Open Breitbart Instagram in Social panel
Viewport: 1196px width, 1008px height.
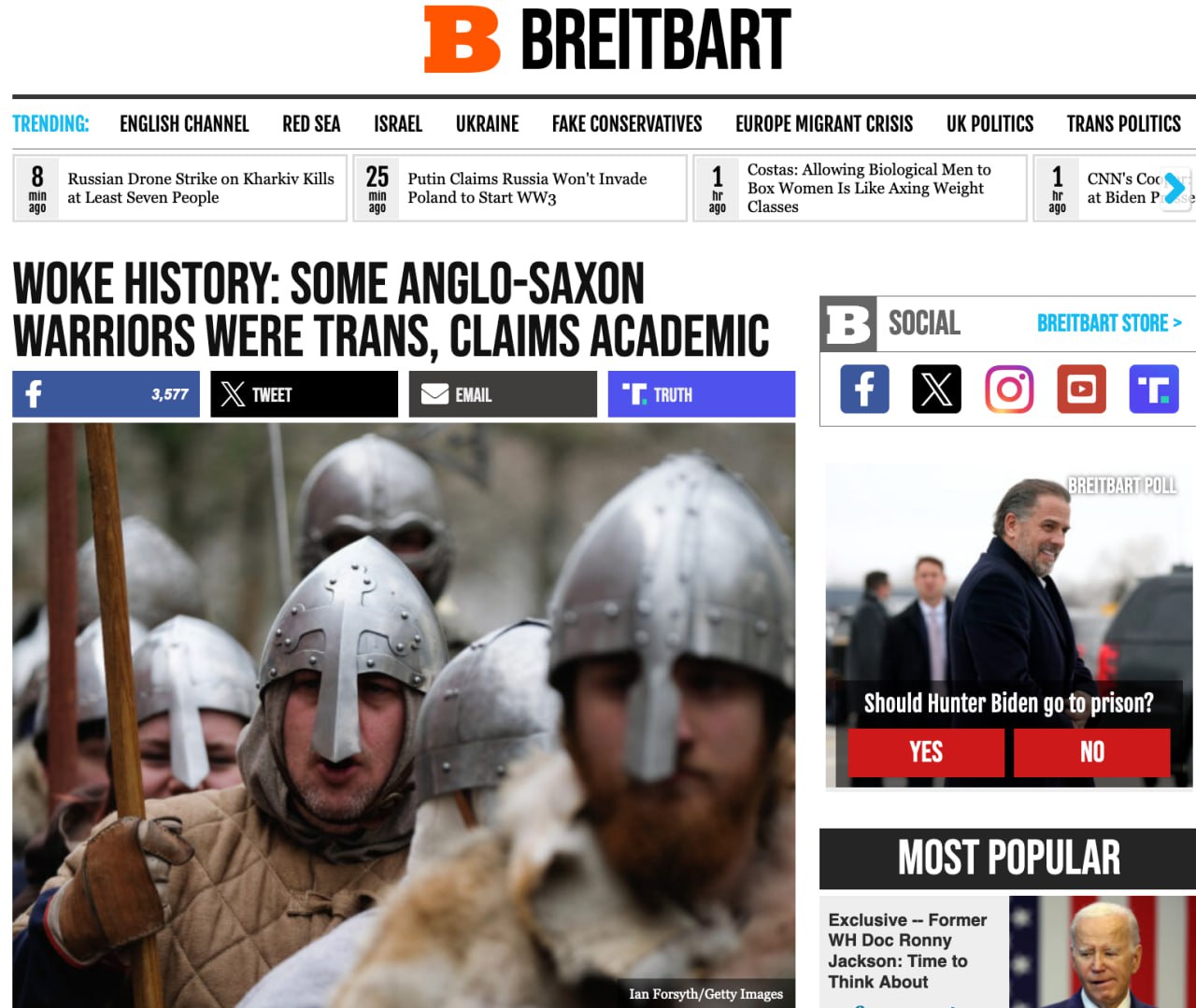(x=1009, y=389)
